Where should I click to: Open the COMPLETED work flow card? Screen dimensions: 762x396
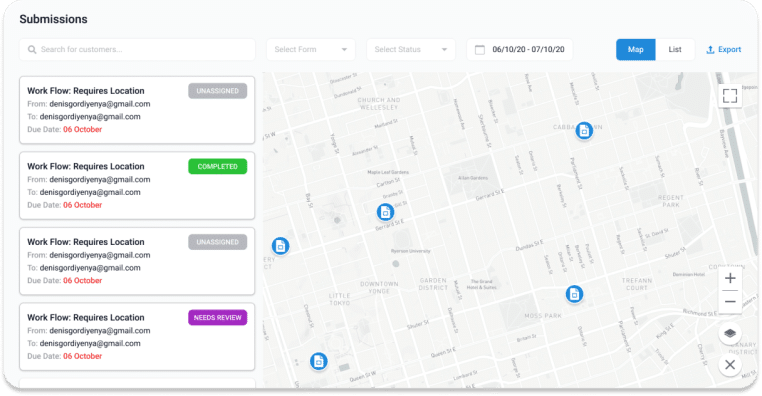tap(137, 186)
